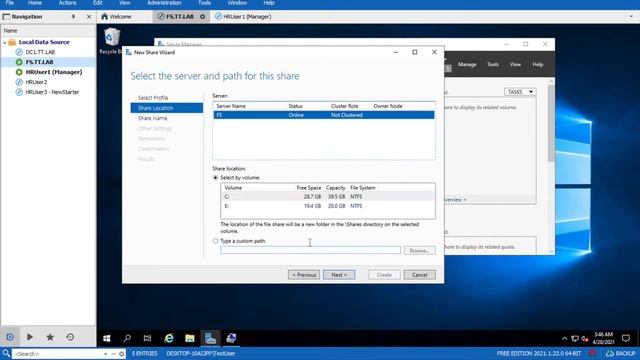640x360 pixels.
Task: Select the connections icon at Navigation footer left
Action: [10, 337]
